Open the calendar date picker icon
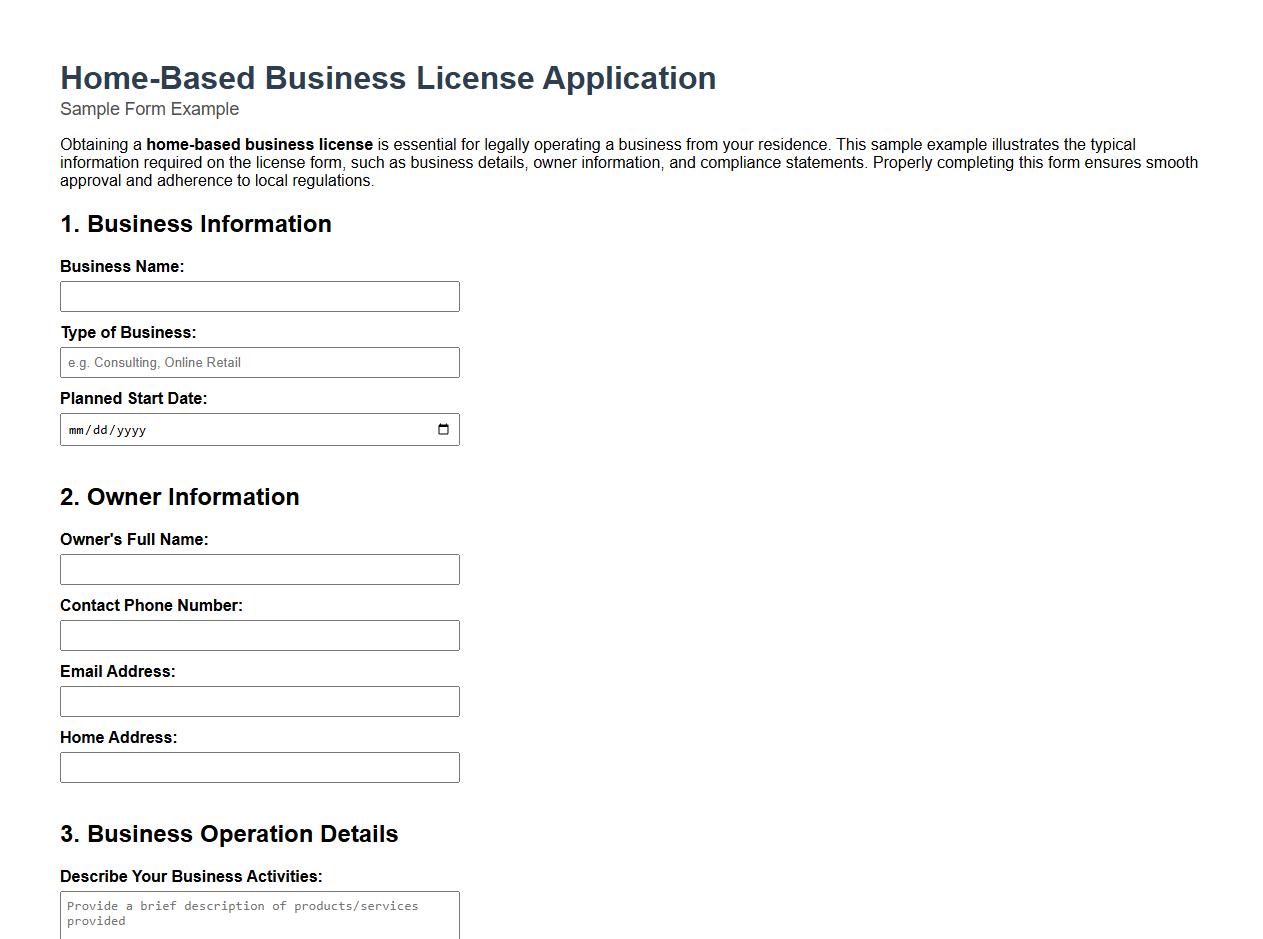Screen dimensions: 1263x939 [443, 429]
